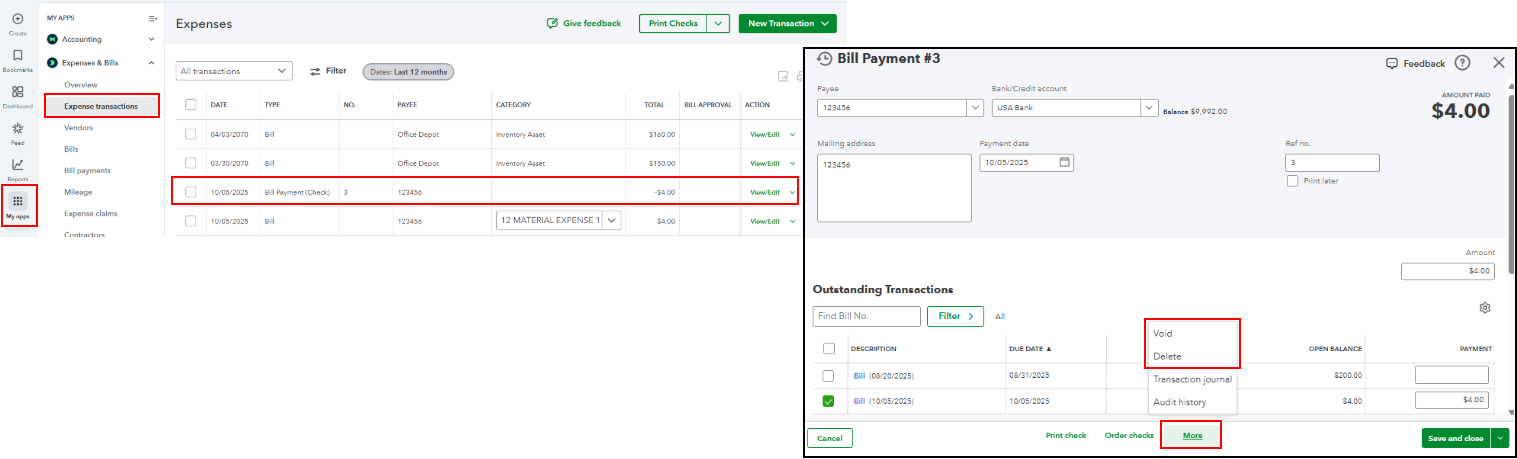Open the arrow beside Save and close
Screen dimensions: 1517x459
(x=1499, y=438)
